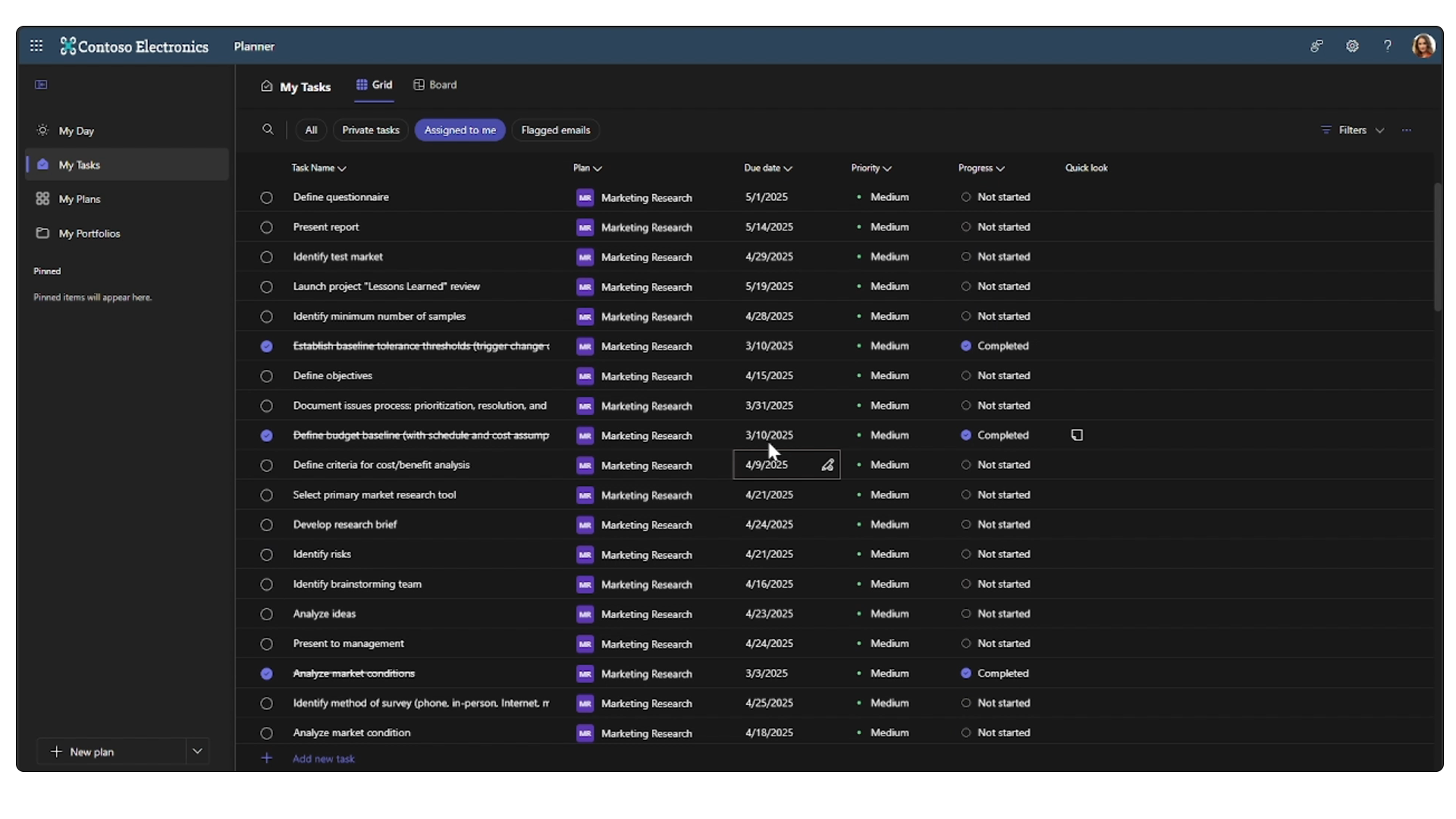Image resolution: width=1456 pixels, height=819 pixels.
Task: Mark Identify risks task complete
Action: [x=266, y=555]
